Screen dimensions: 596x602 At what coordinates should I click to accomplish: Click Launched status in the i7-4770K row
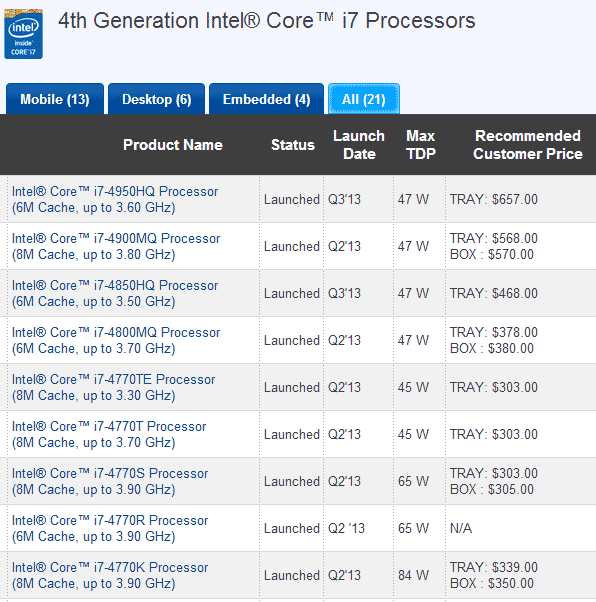click(x=292, y=575)
